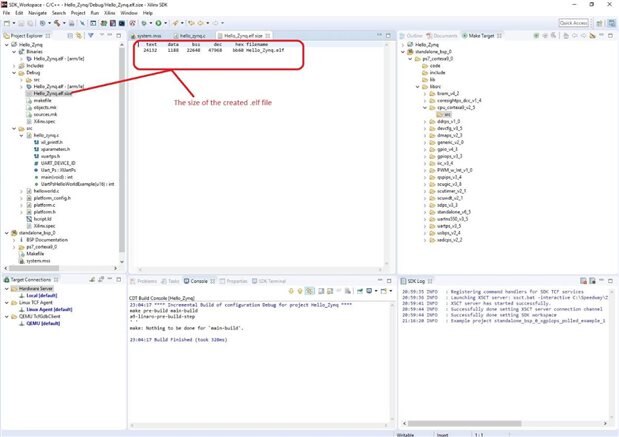The image size is (619, 437).
Task: Collapse the Hardware Server node
Action: point(7,290)
